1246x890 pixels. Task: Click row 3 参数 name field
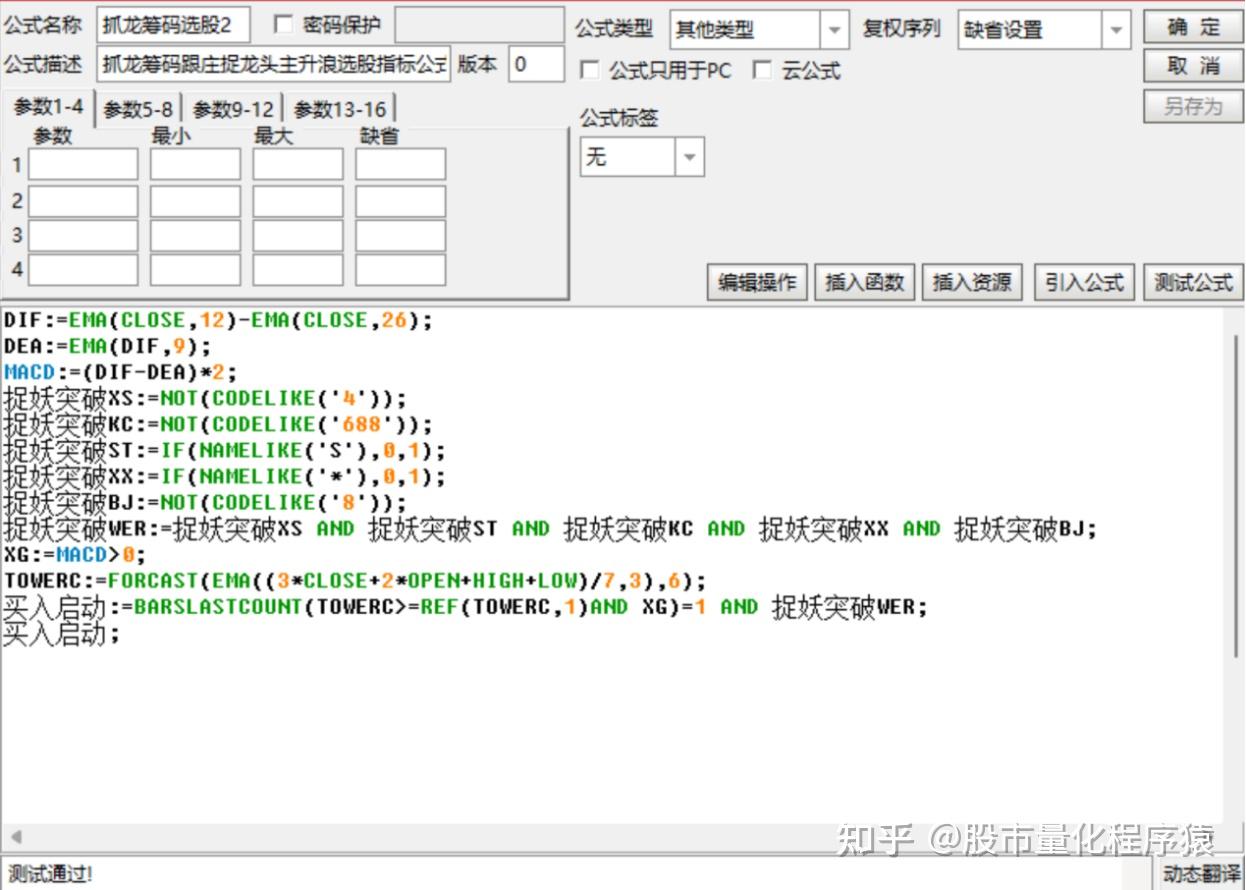(83, 235)
